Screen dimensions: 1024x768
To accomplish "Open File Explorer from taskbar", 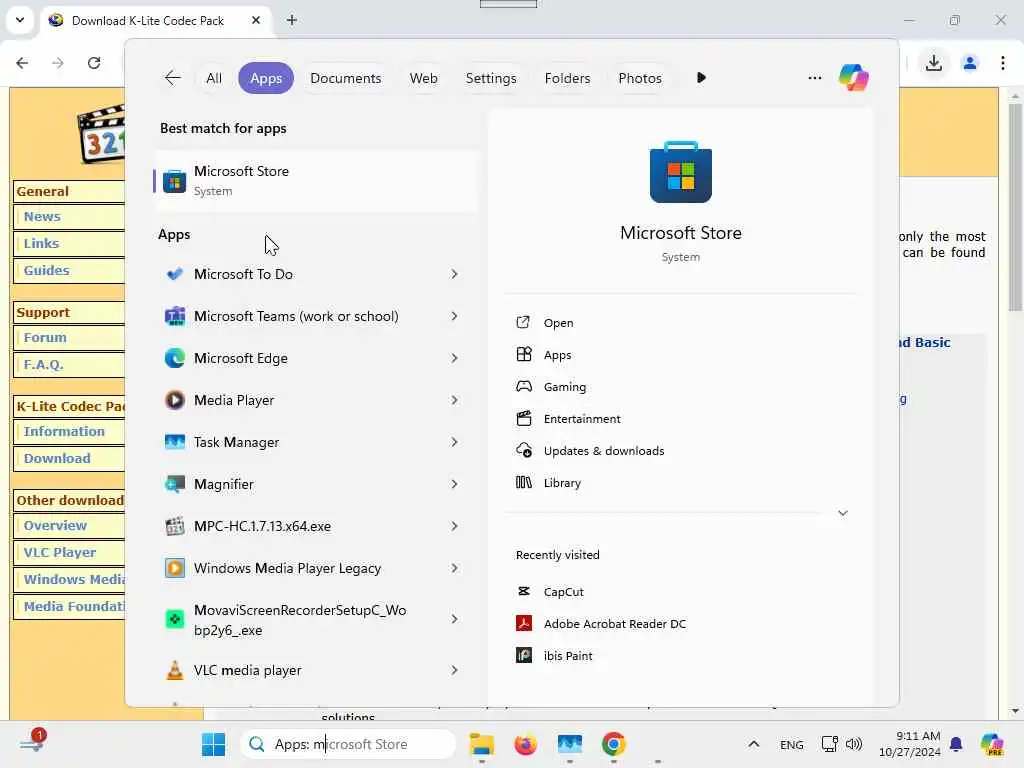I will pos(482,744).
